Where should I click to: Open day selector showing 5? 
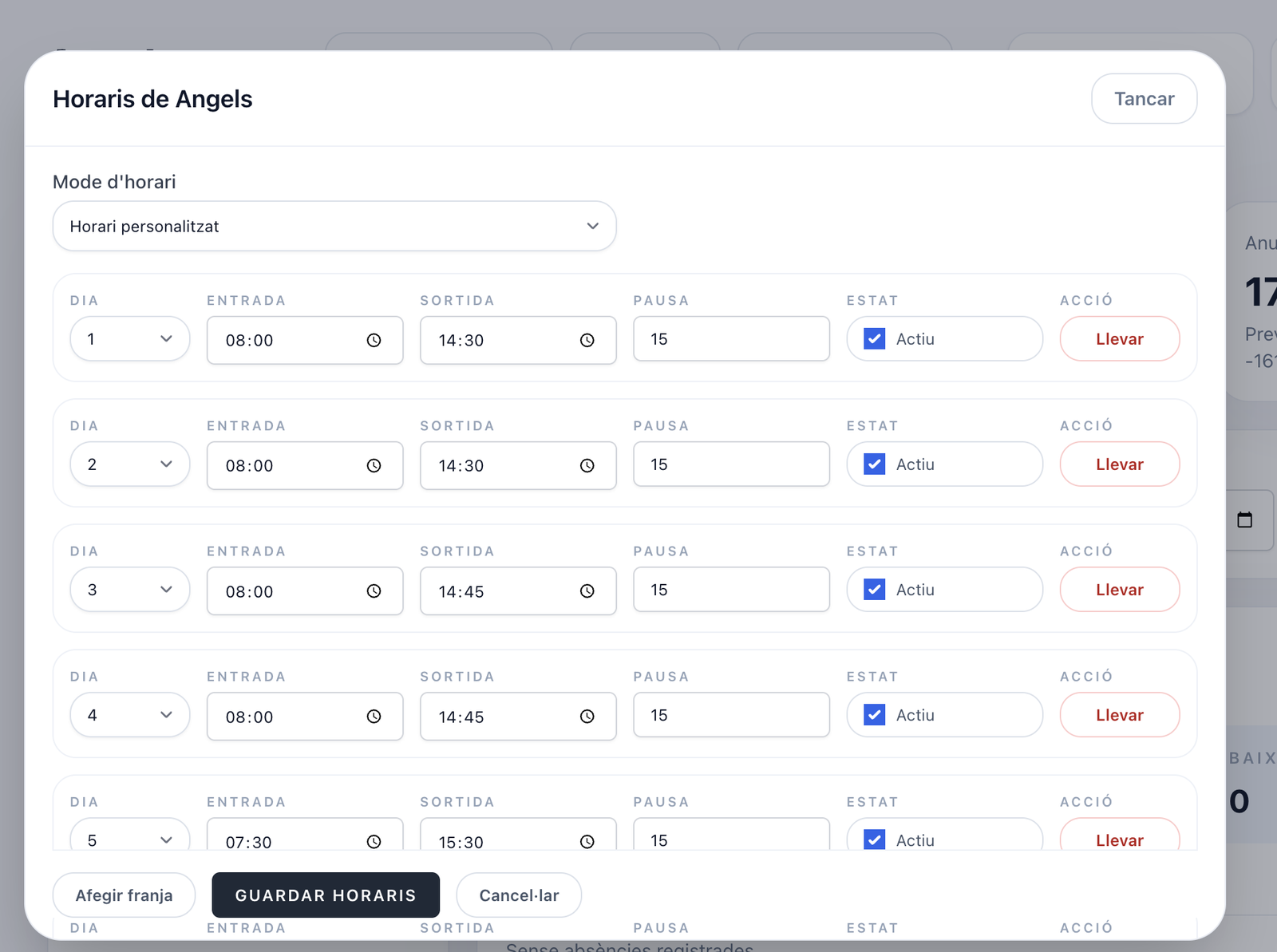click(130, 835)
